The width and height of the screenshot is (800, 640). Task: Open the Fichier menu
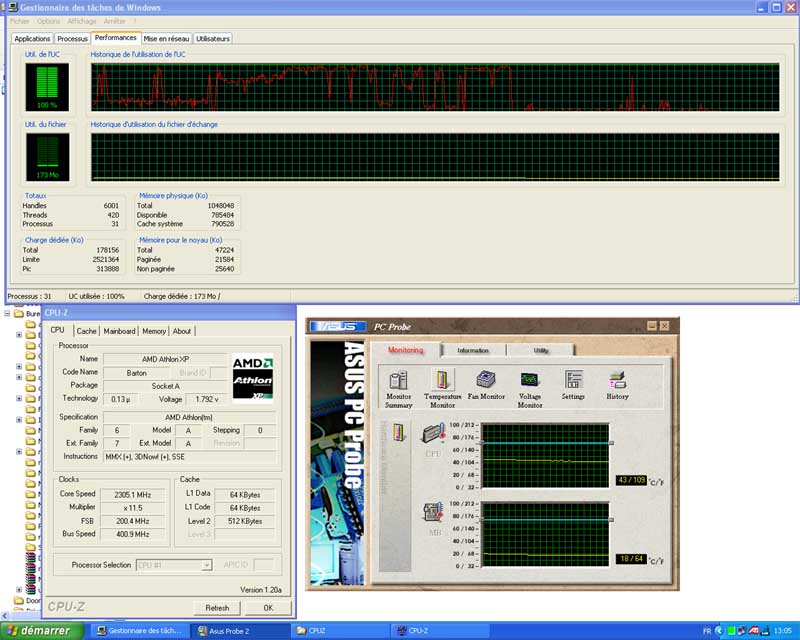(x=20, y=21)
